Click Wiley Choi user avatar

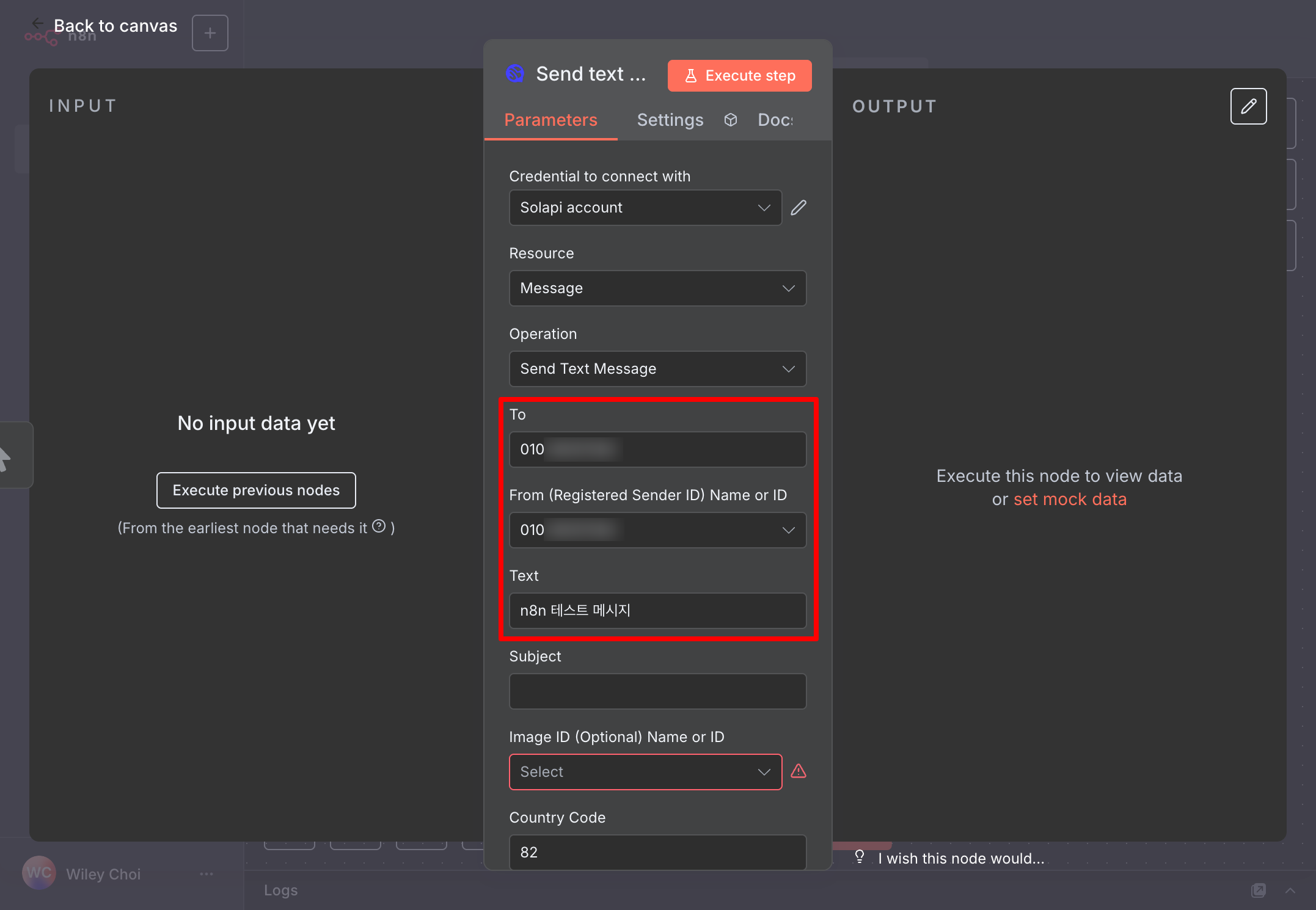coord(39,873)
